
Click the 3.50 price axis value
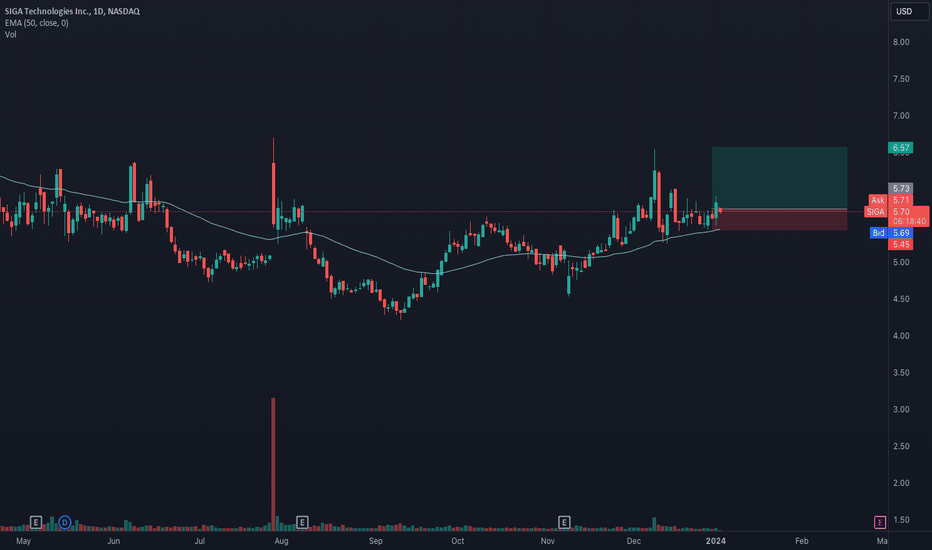[901, 373]
